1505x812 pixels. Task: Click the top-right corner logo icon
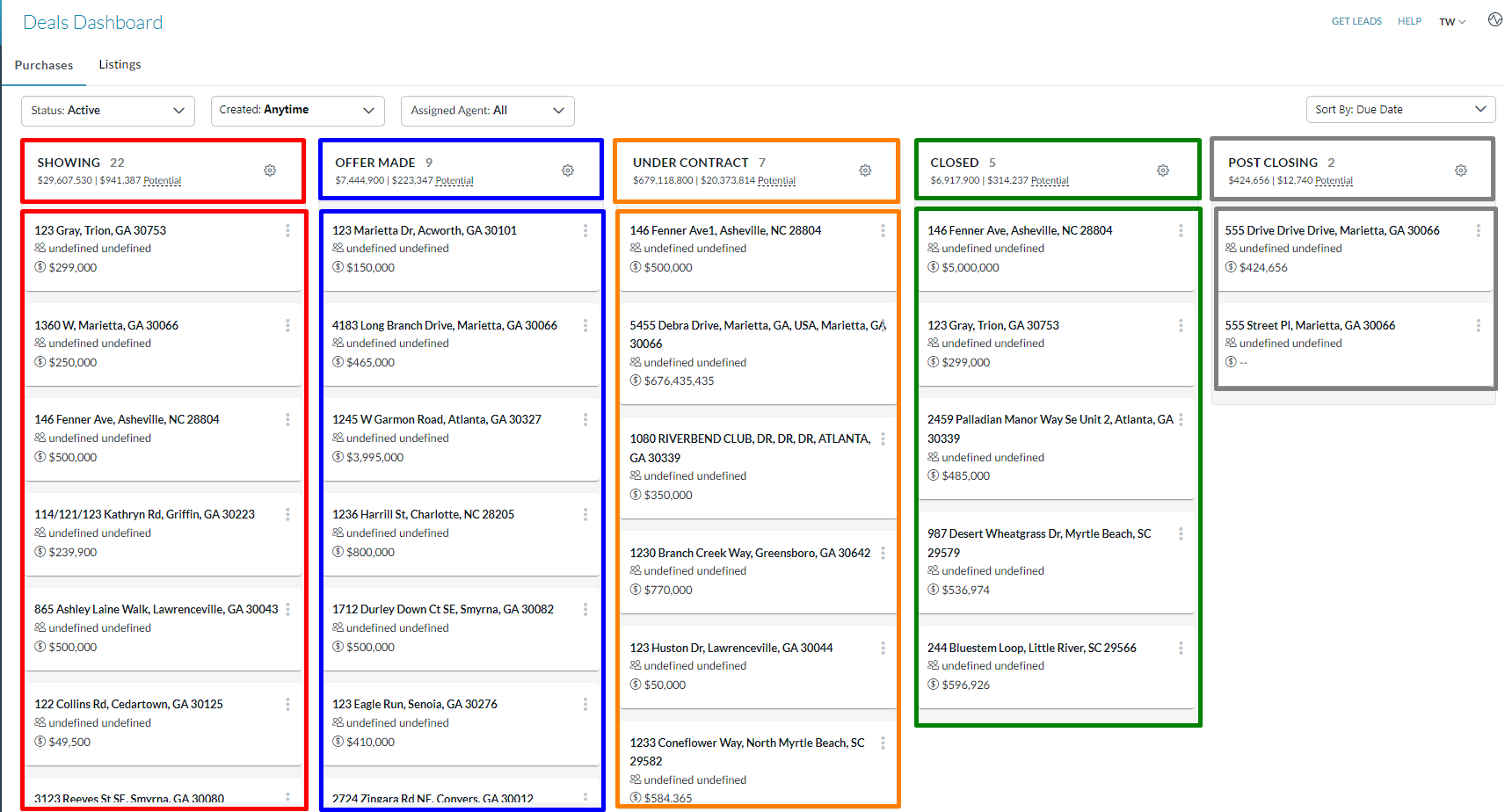1494,19
